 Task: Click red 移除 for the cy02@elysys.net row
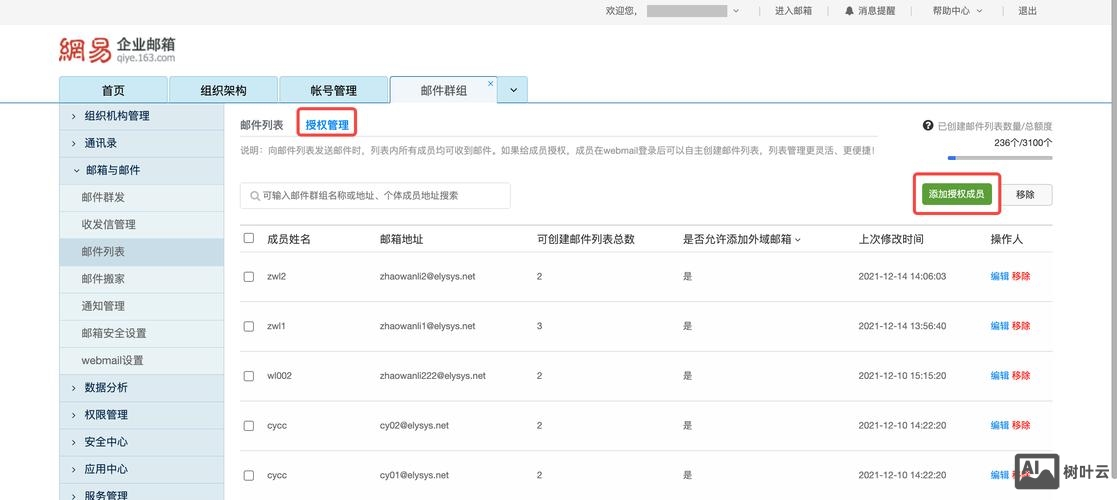click(1021, 426)
